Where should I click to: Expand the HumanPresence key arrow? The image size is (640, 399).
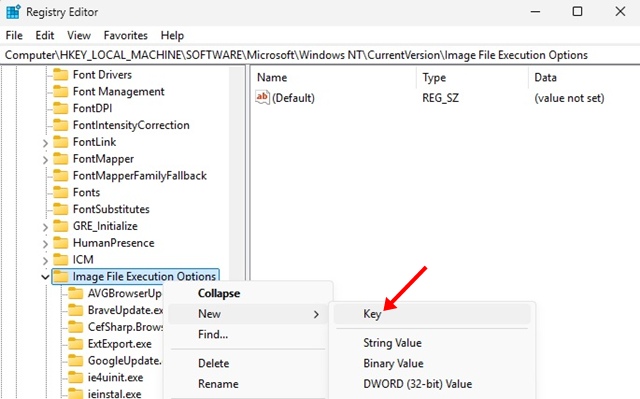click(x=45, y=244)
